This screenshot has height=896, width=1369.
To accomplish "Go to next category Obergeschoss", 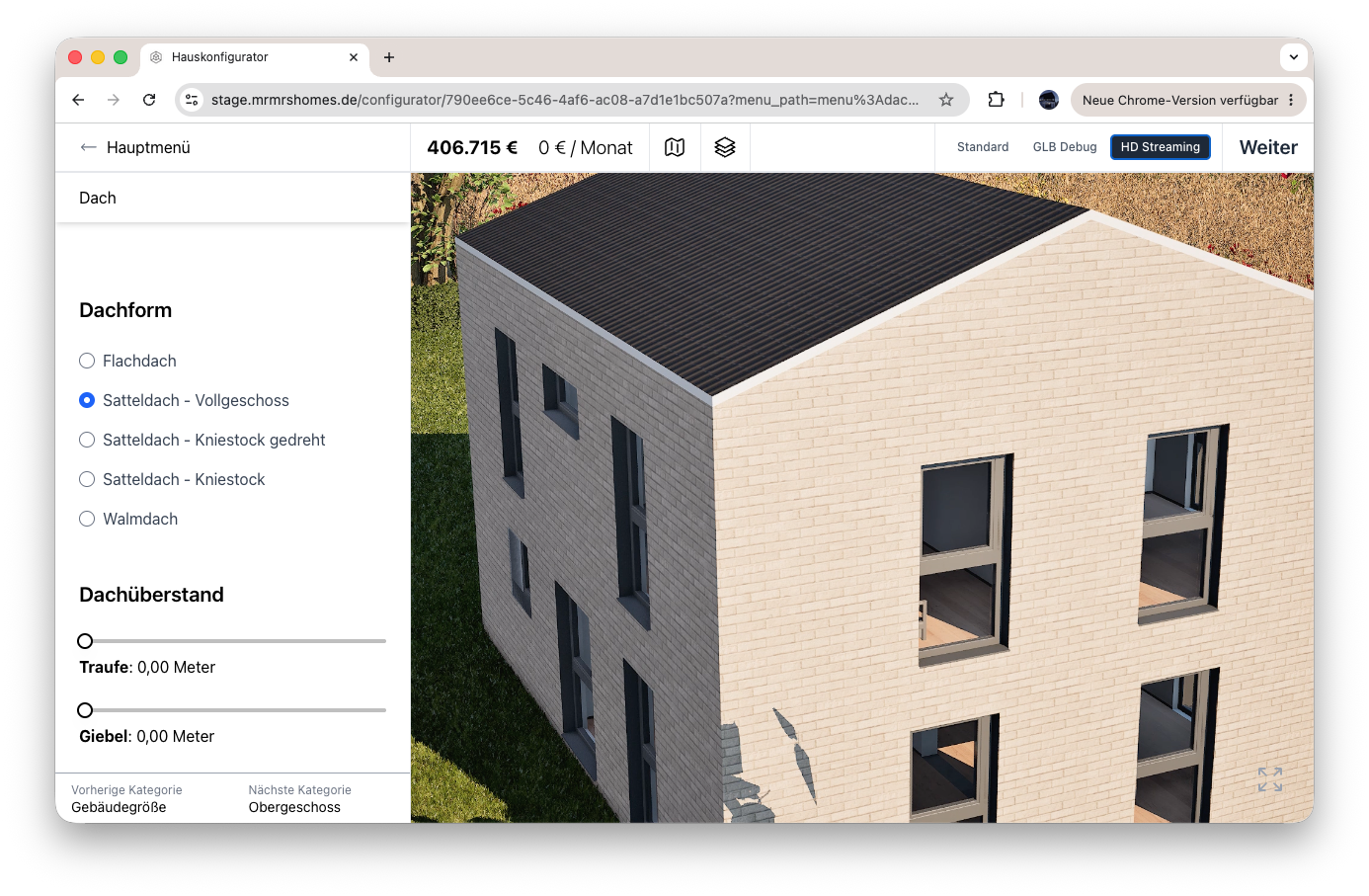I will coord(299,798).
